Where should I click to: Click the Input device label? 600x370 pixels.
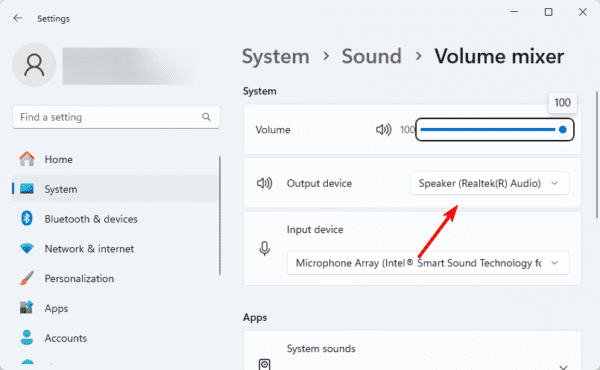[x=315, y=230]
